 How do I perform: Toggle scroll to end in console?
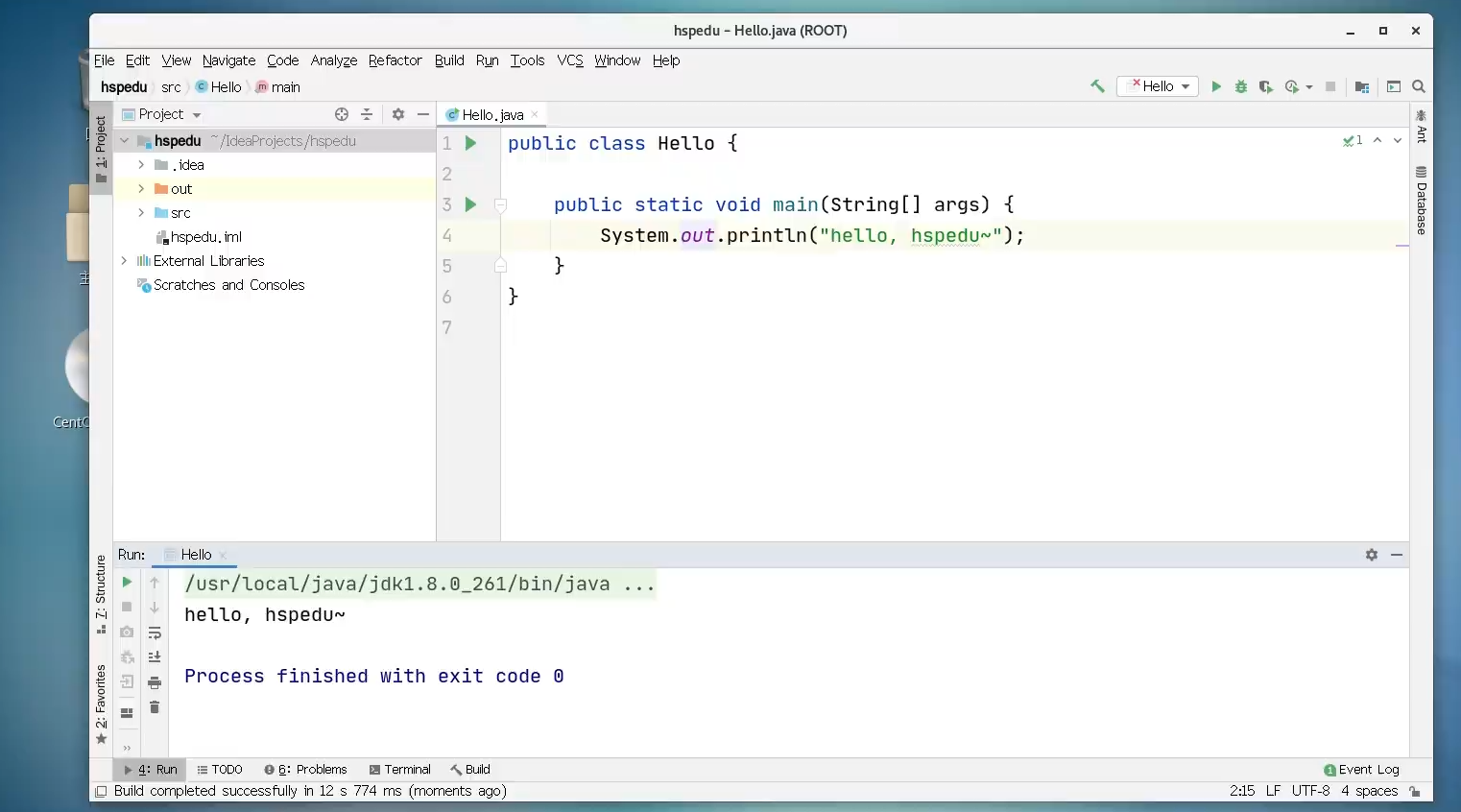point(154,657)
